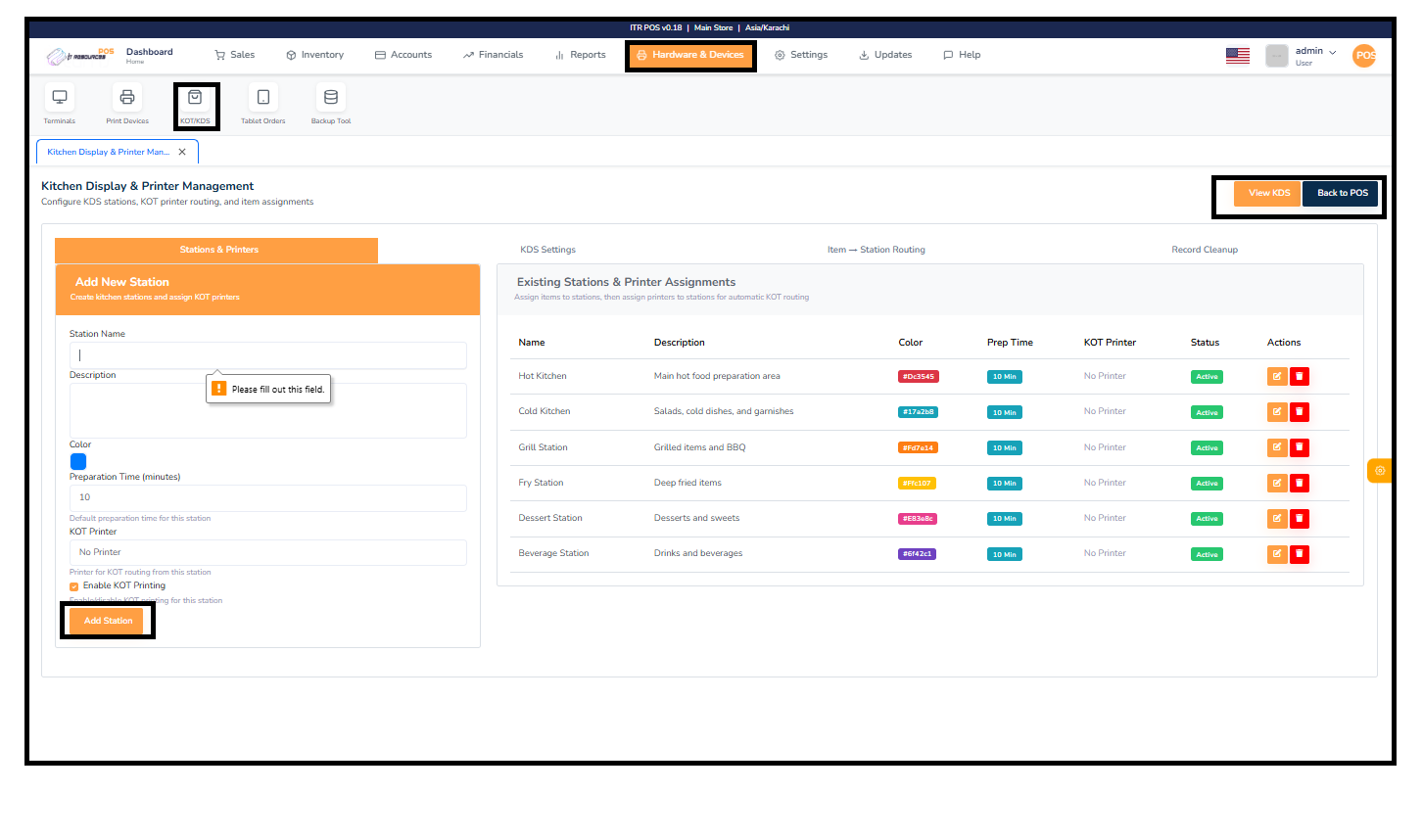1422x840 pixels.
Task: Switch to the KDS Settings tab
Action: [x=547, y=249]
